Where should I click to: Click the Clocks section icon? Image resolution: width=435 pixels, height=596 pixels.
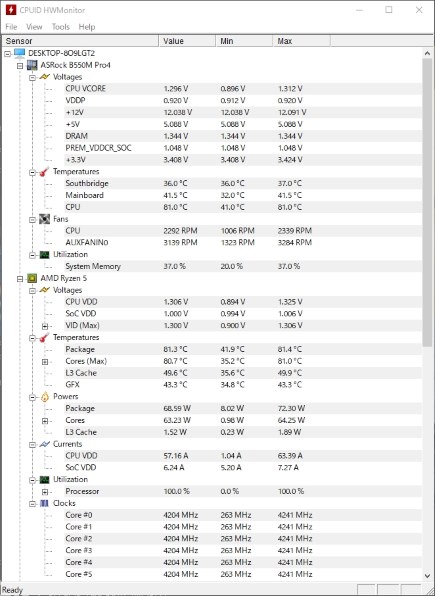pos(44,503)
